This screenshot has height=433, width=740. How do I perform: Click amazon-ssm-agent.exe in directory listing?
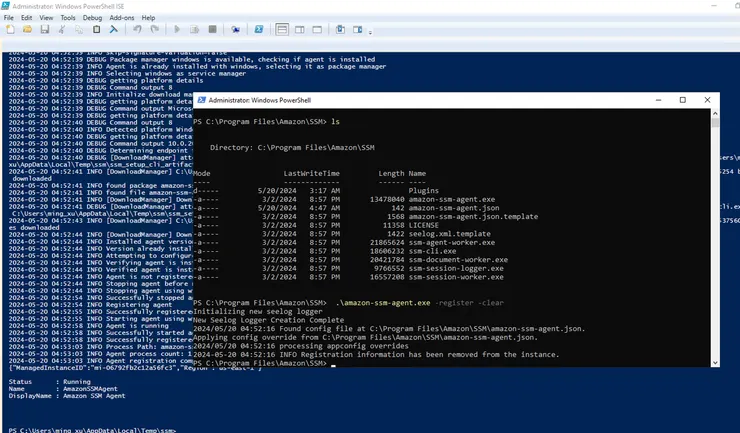click(x=452, y=199)
